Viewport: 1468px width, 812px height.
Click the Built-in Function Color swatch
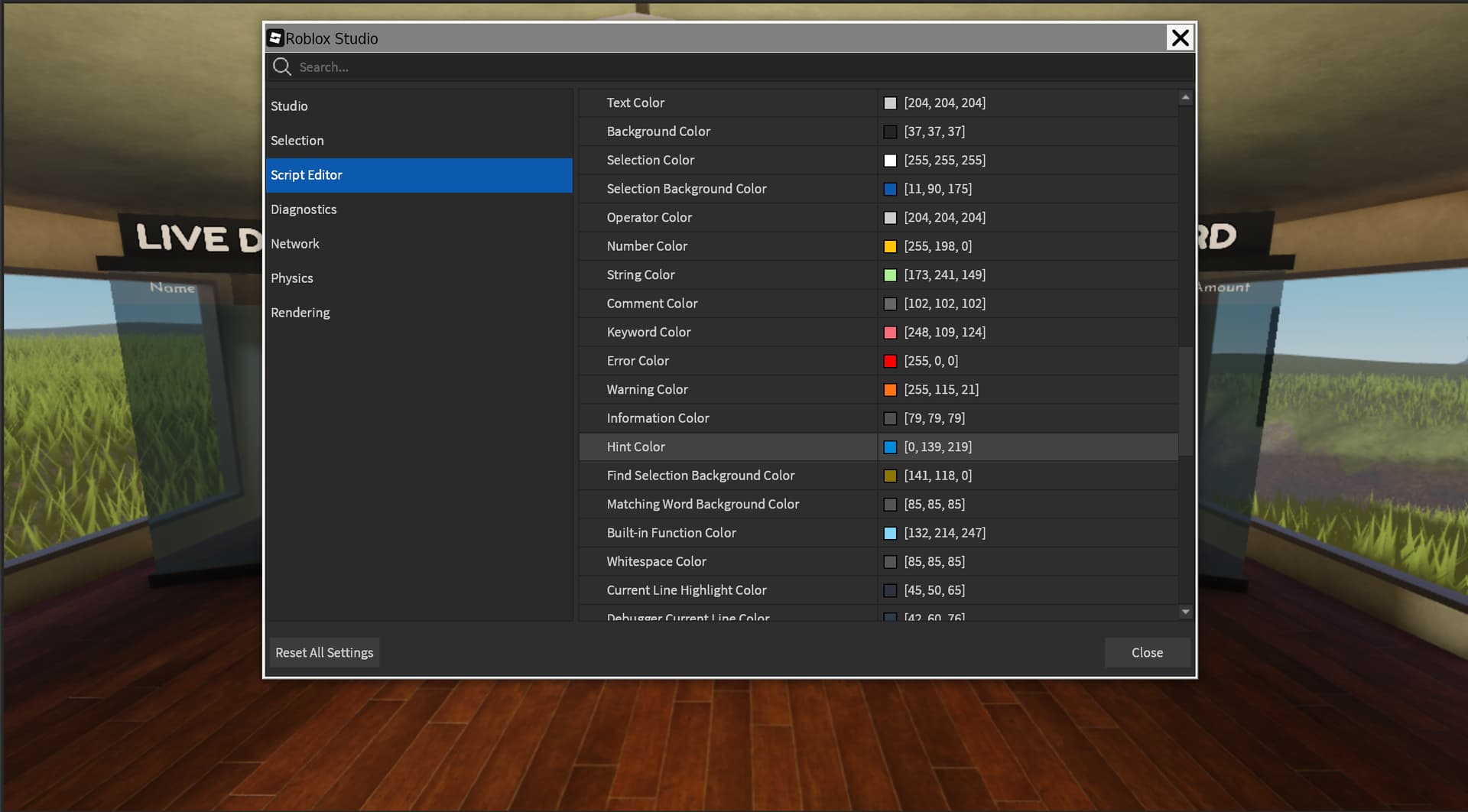pos(890,533)
